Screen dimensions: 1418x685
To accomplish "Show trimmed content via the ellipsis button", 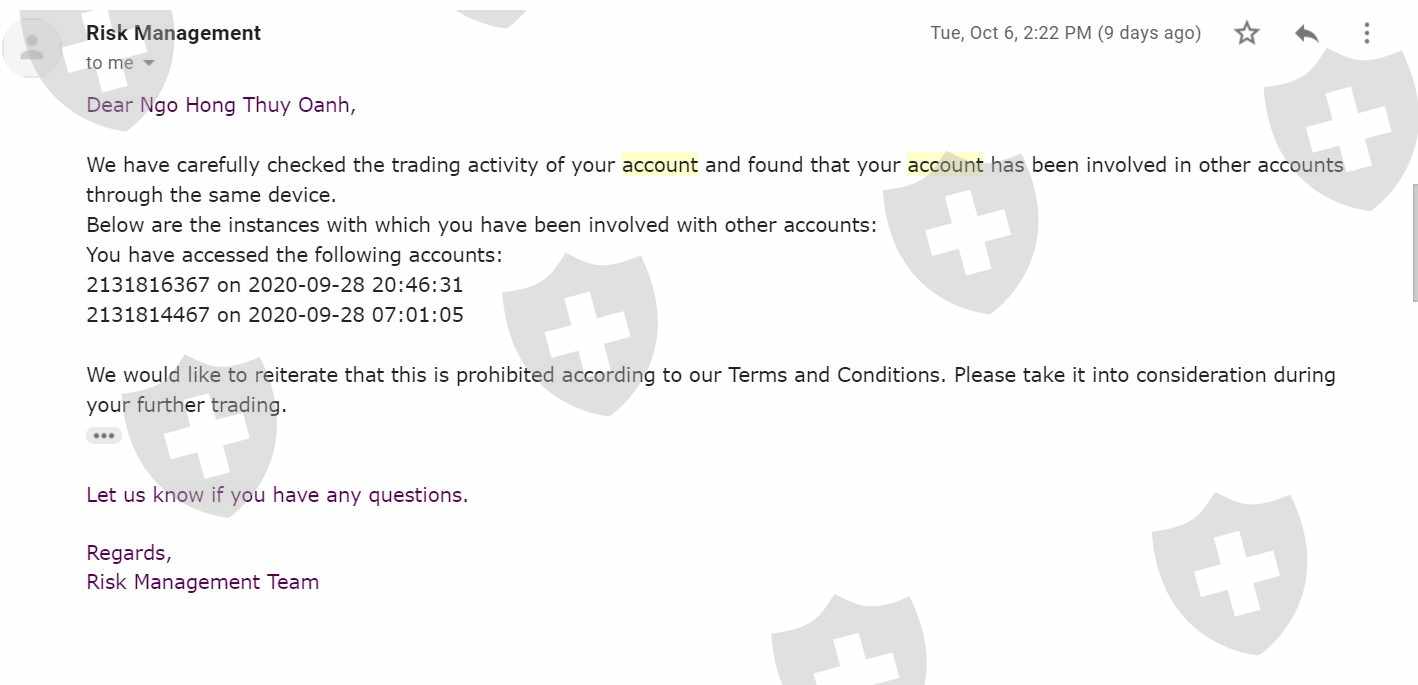I will (104, 436).
